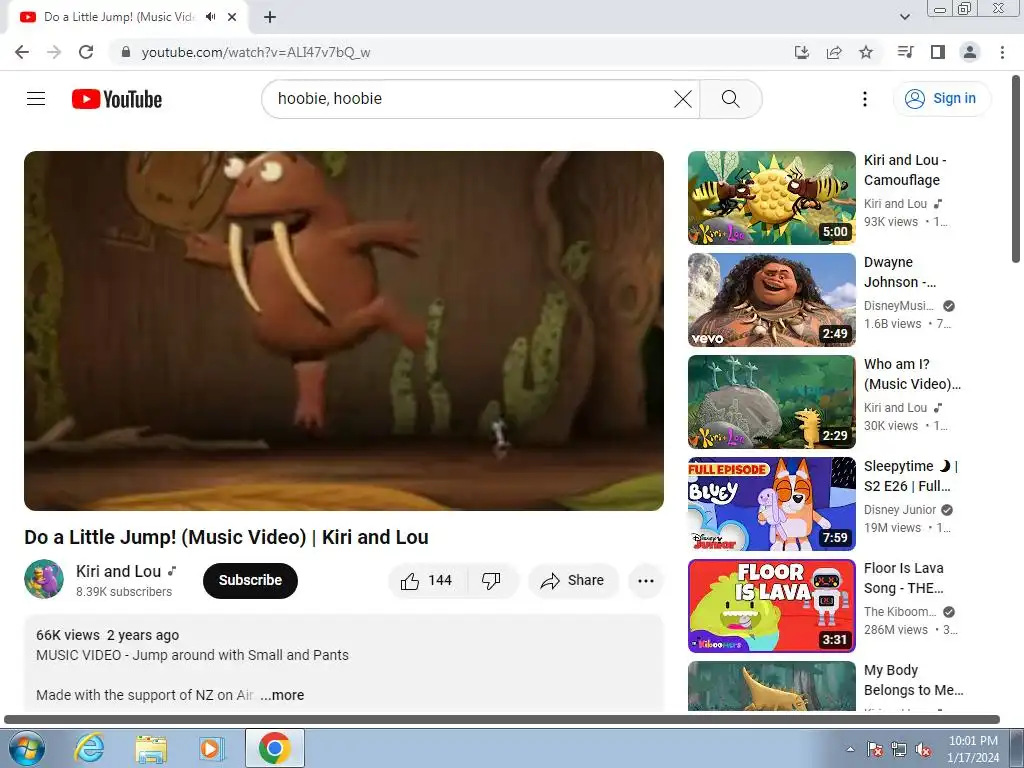The height and width of the screenshot is (768, 1024).
Task: Launch Internet Explorer from taskbar
Action: coord(89,748)
